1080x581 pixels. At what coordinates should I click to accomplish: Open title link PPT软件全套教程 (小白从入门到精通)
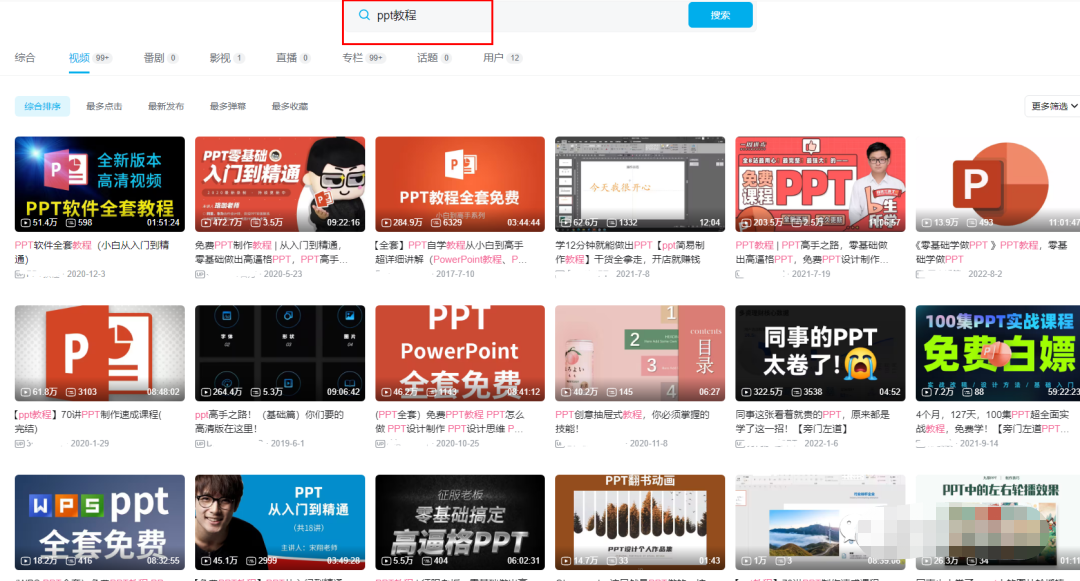click(x=92, y=252)
